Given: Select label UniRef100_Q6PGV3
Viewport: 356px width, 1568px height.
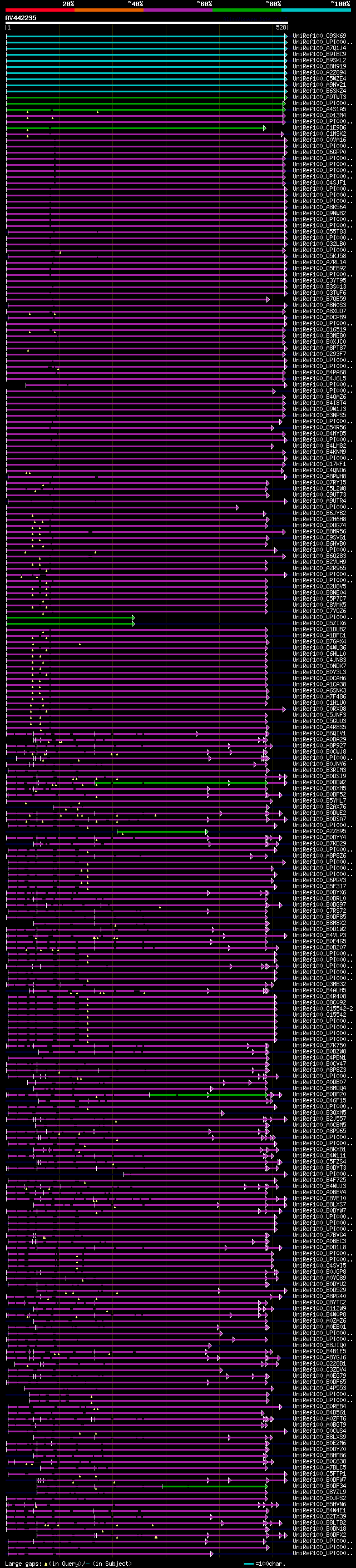Looking at the screenshot, I should 319,880.
